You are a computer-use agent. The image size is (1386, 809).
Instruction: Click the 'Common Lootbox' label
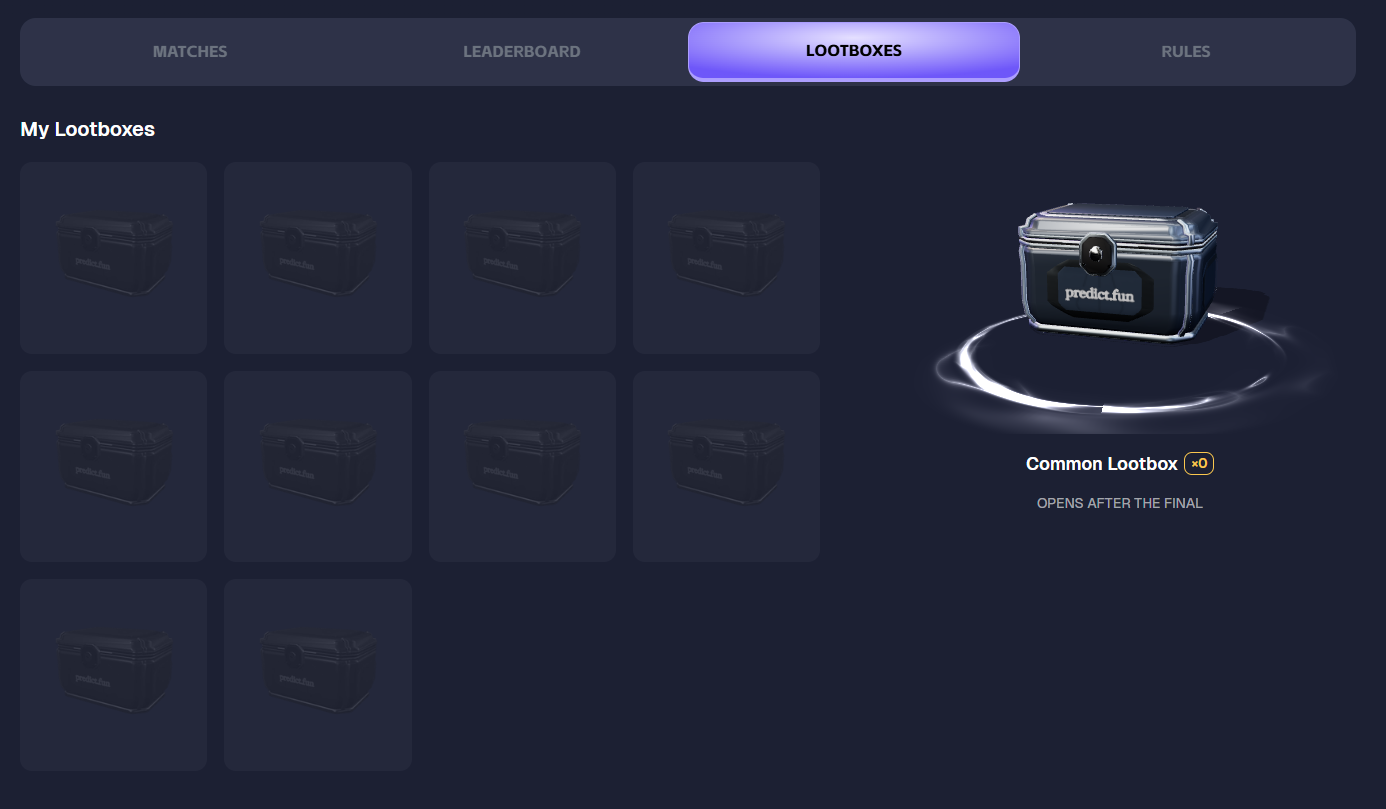(x=1102, y=464)
